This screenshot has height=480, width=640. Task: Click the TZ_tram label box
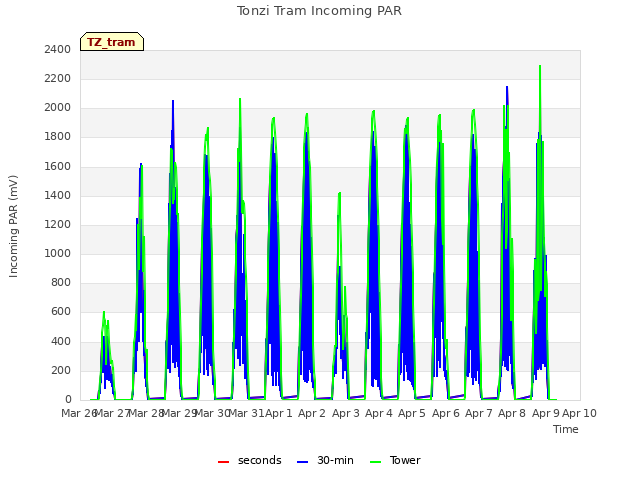[112, 42]
